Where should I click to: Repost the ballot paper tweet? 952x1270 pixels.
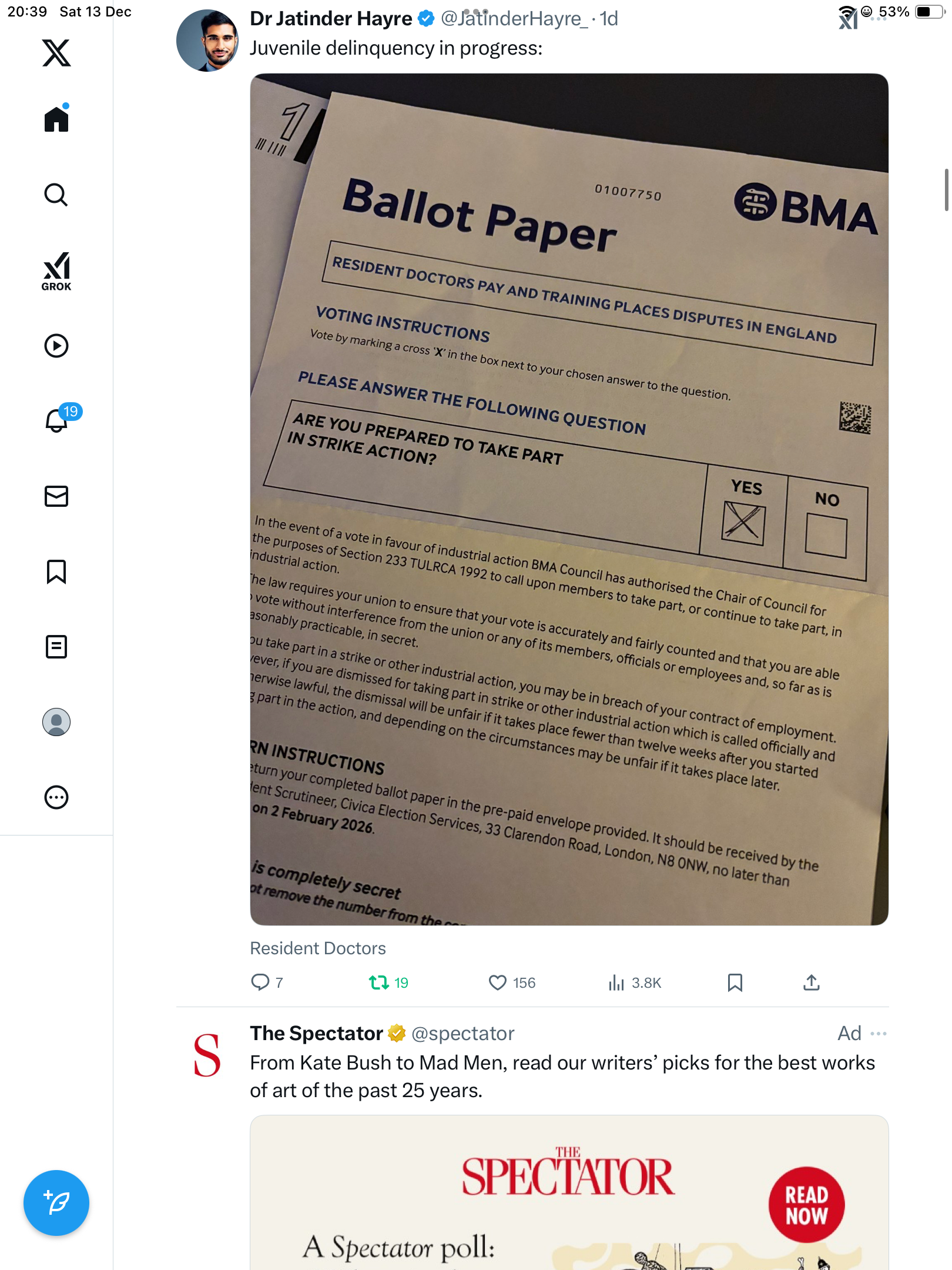click(378, 982)
